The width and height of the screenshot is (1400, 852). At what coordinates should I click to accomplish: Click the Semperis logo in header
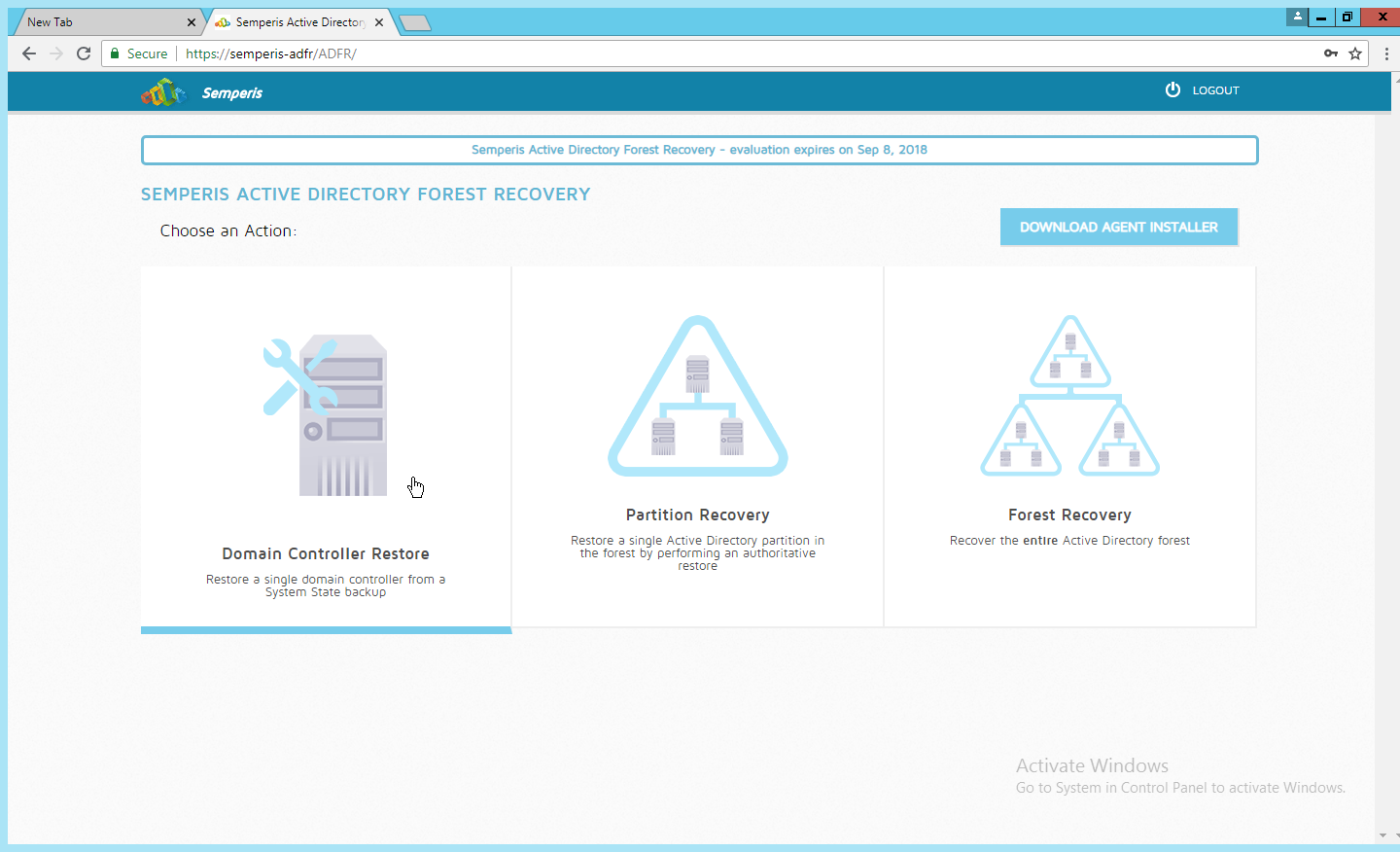click(163, 92)
